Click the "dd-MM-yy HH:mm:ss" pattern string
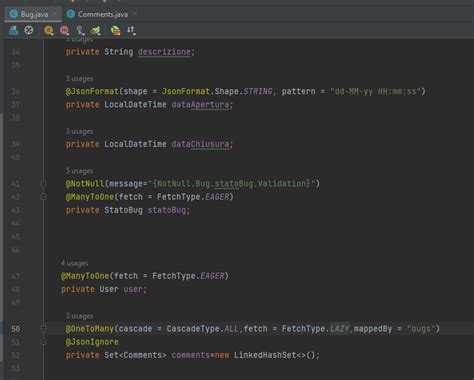This screenshot has width=474, height=380. pos(376,91)
